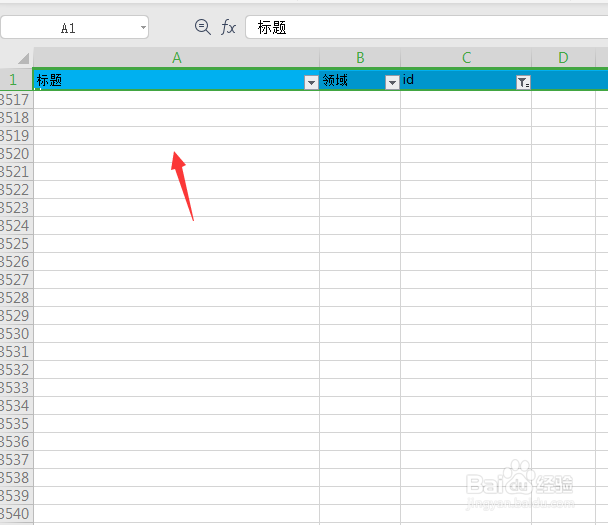Expand the Name Box dropdown arrow
The height and width of the screenshot is (525, 608).
pos(143,28)
